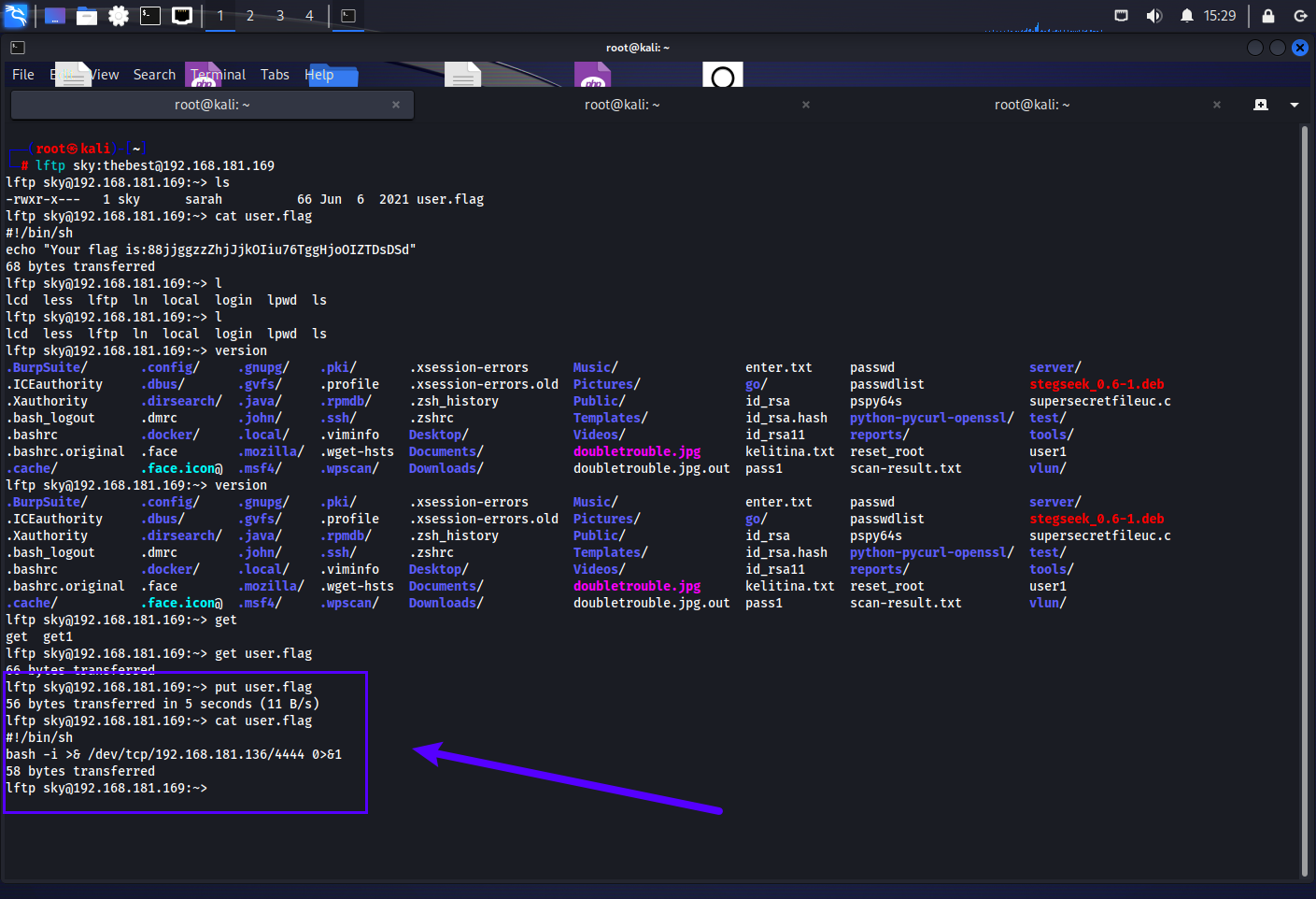
Task: Click first red stegseek_0.6-1.deb entry
Action: [1097, 384]
